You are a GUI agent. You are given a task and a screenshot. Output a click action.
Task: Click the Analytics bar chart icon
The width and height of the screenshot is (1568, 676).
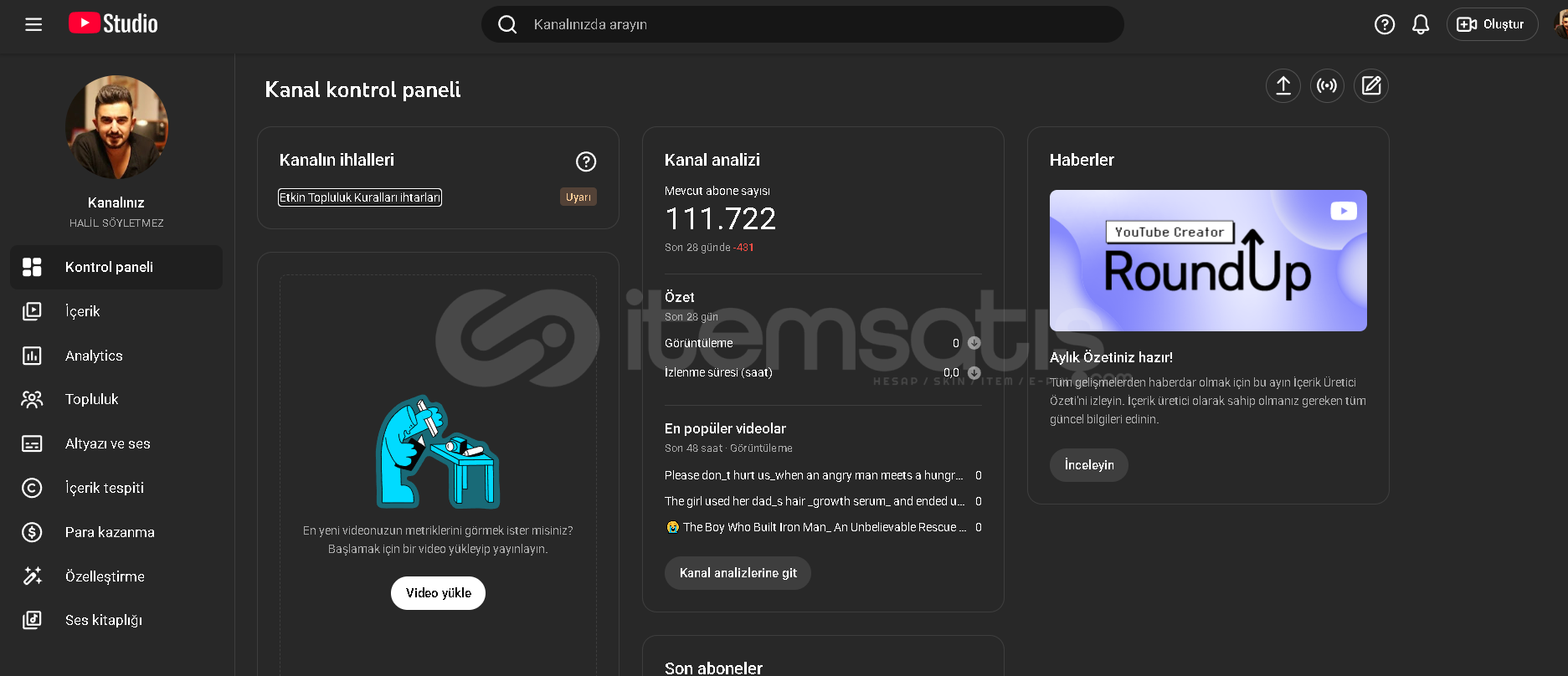point(32,356)
